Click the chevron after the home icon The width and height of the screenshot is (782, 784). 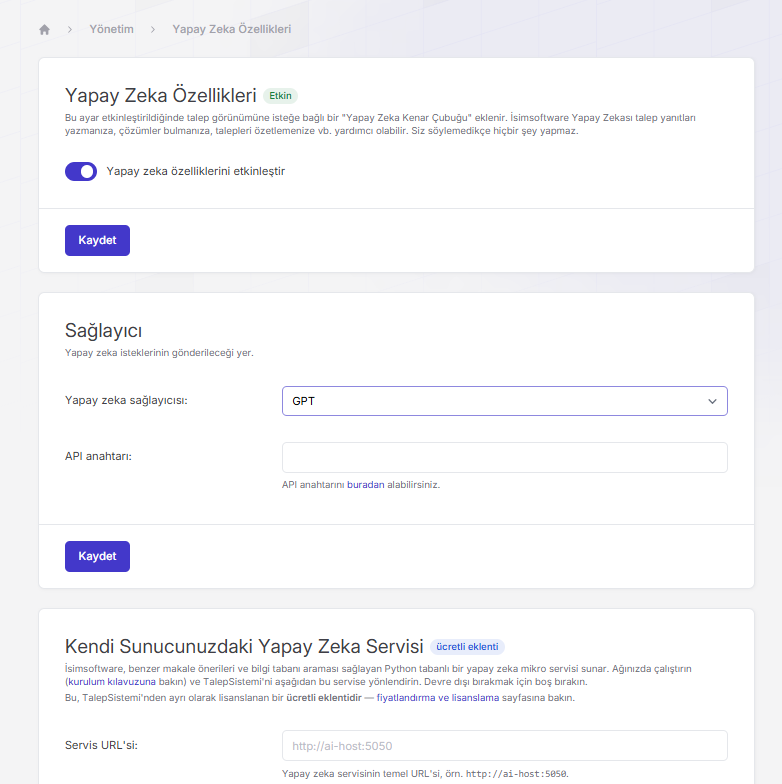(x=70, y=30)
